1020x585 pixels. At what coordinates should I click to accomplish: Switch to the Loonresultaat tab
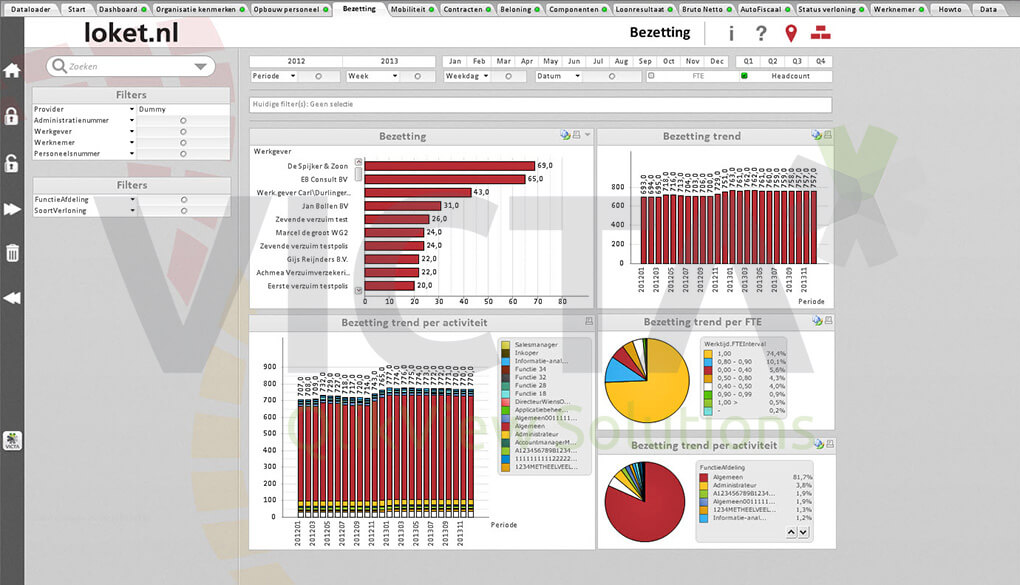point(644,9)
